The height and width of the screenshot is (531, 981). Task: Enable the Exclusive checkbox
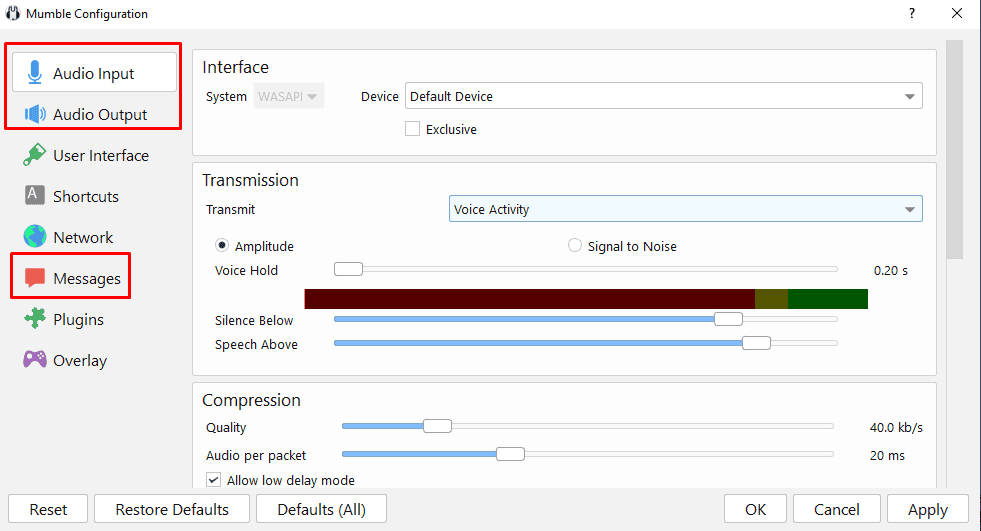pyautogui.click(x=412, y=129)
